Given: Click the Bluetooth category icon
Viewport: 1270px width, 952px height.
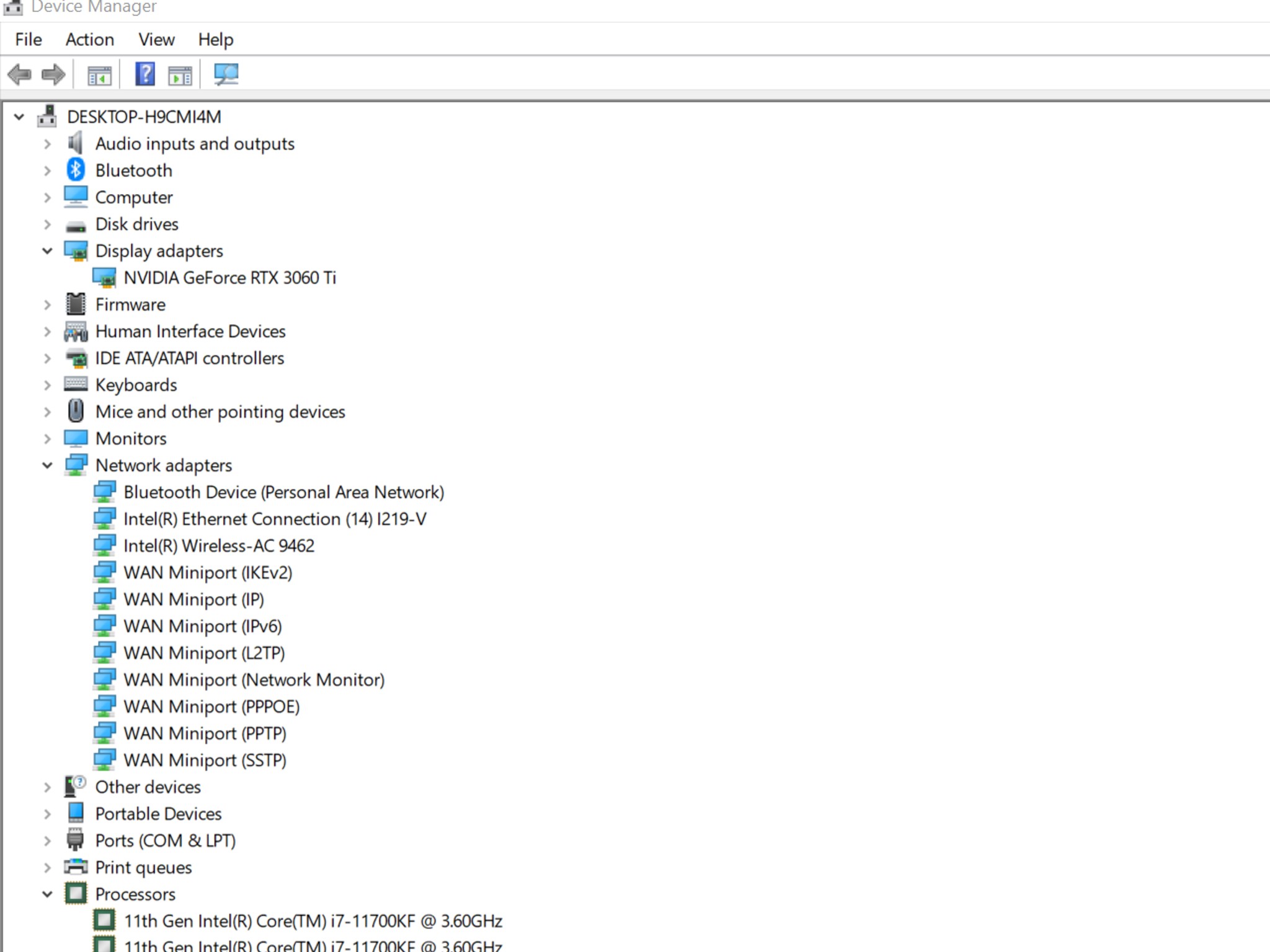Looking at the screenshot, I should click(x=76, y=170).
